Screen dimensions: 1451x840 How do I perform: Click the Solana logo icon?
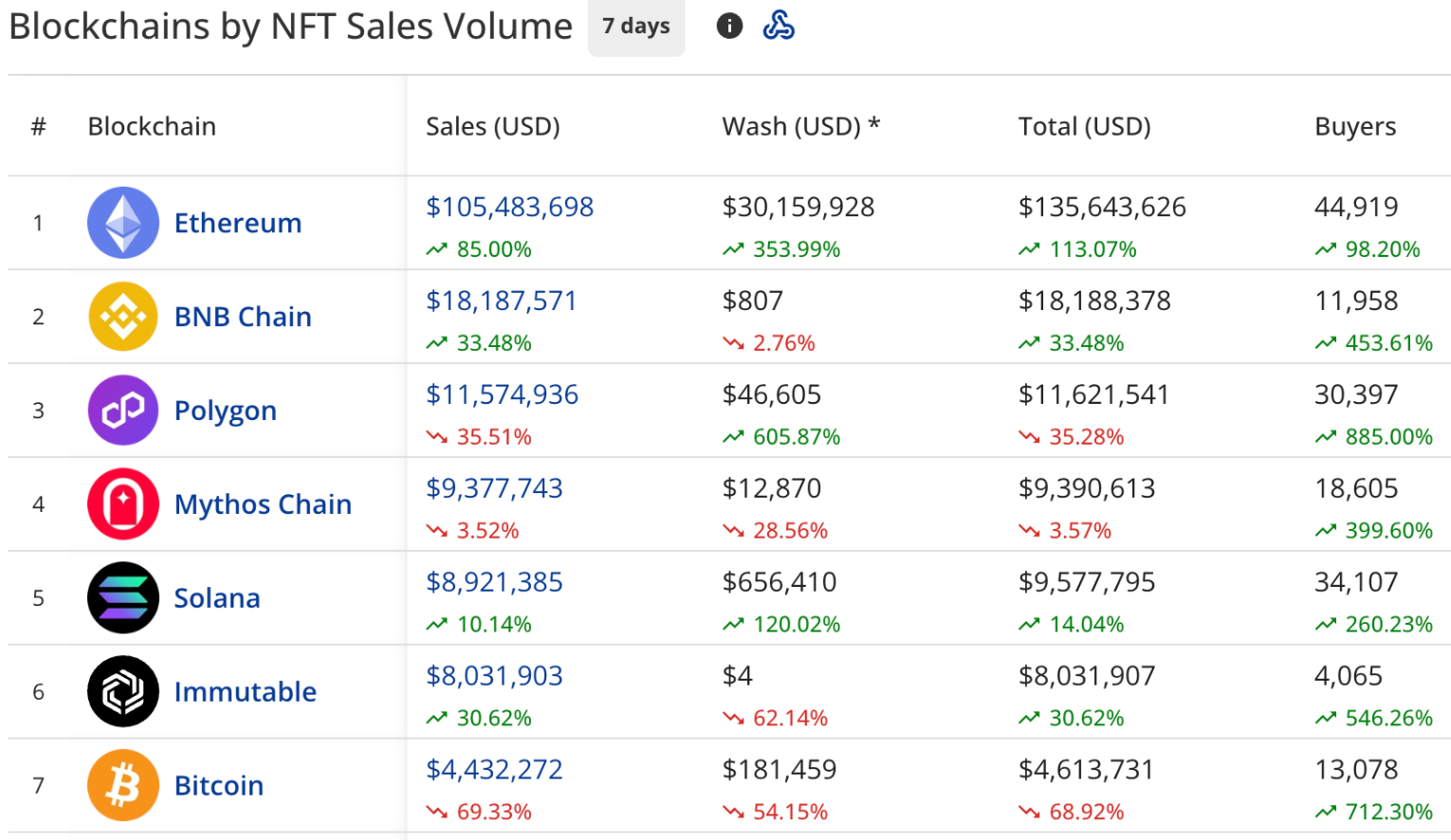(123, 598)
